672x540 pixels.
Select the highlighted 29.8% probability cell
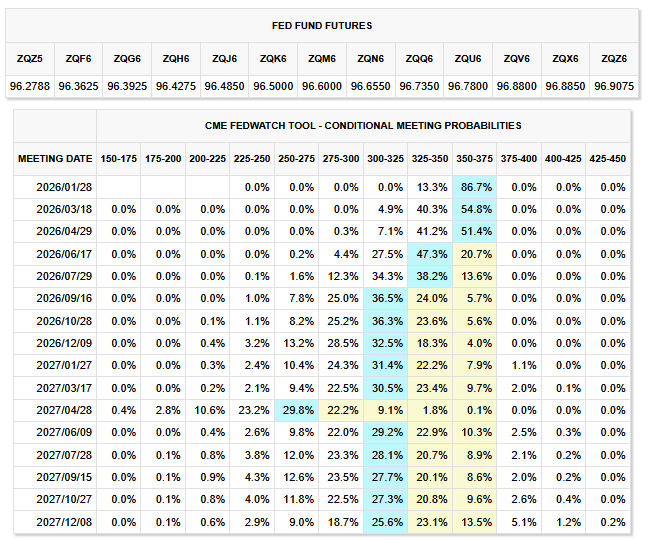(x=297, y=409)
